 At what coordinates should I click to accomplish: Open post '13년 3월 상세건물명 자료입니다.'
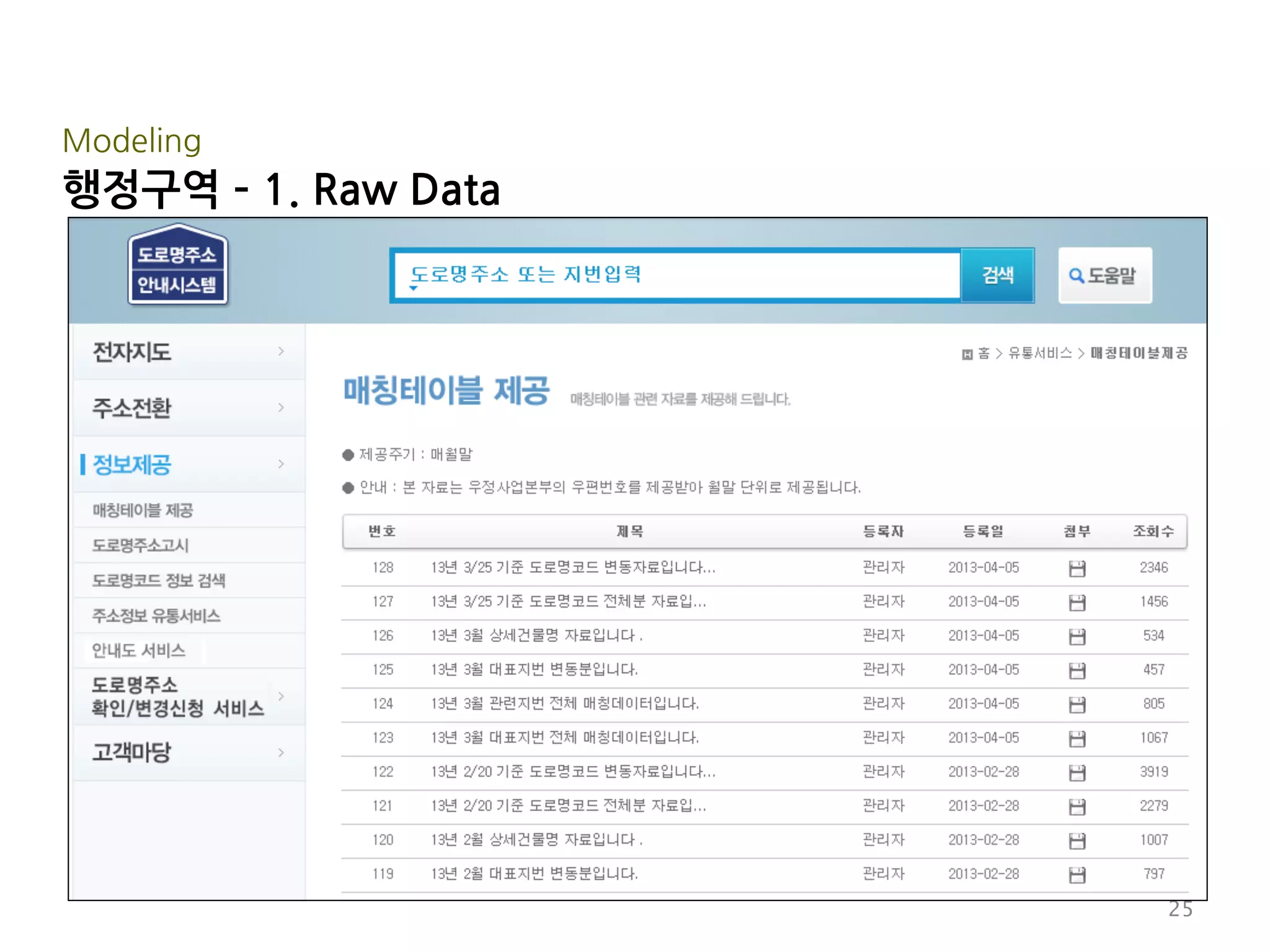pos(537,636)
